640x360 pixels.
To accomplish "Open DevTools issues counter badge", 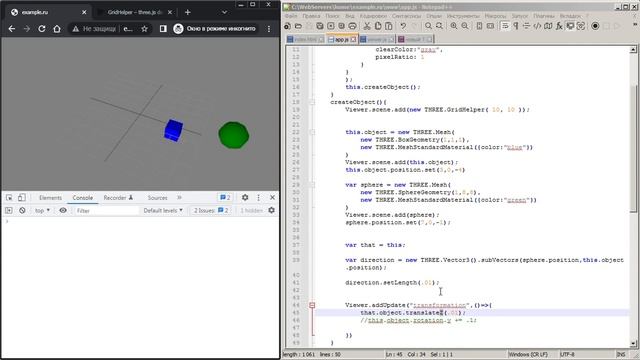I will 225,198.
